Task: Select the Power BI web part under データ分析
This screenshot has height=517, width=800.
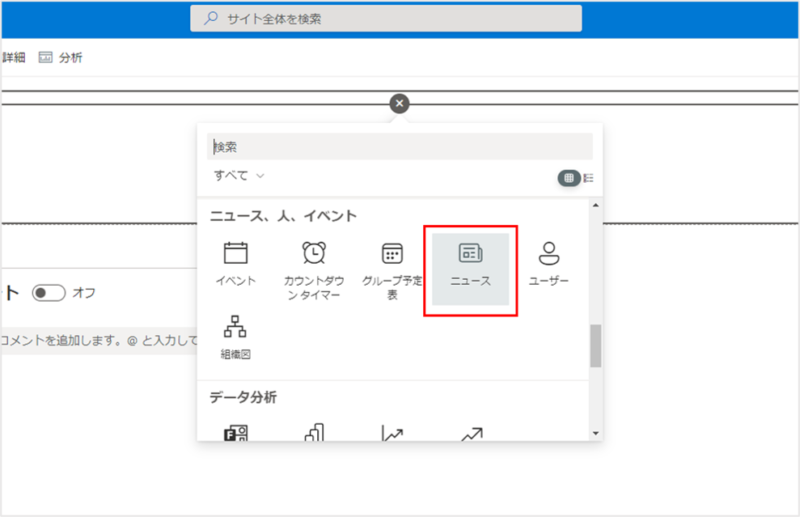Action: point(236,433)
